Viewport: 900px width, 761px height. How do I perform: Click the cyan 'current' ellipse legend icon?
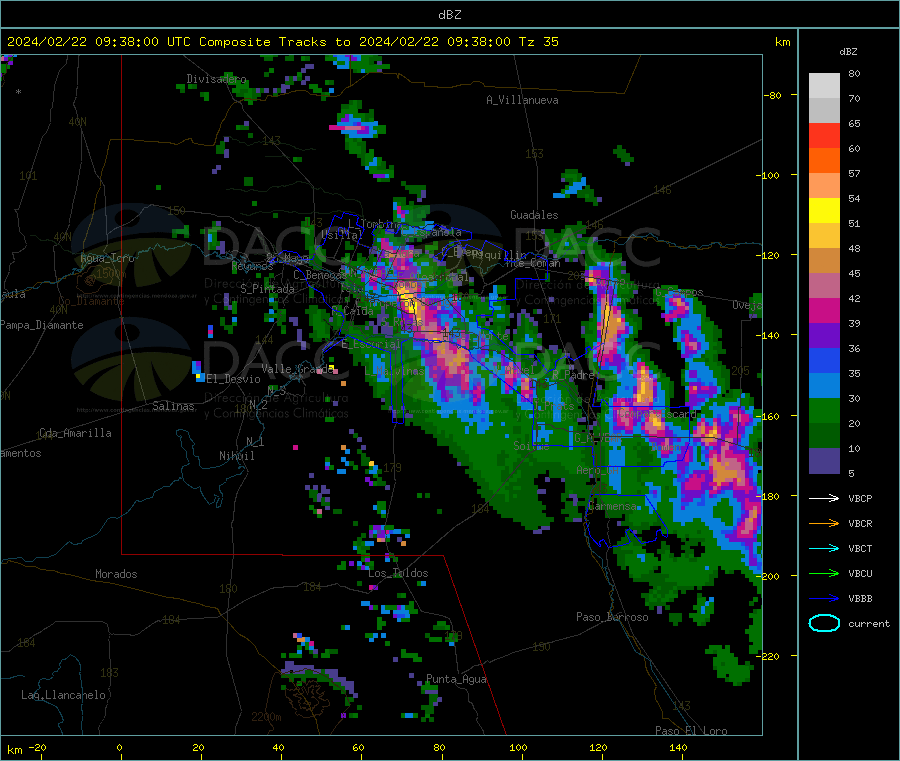(x=824, y=623)
